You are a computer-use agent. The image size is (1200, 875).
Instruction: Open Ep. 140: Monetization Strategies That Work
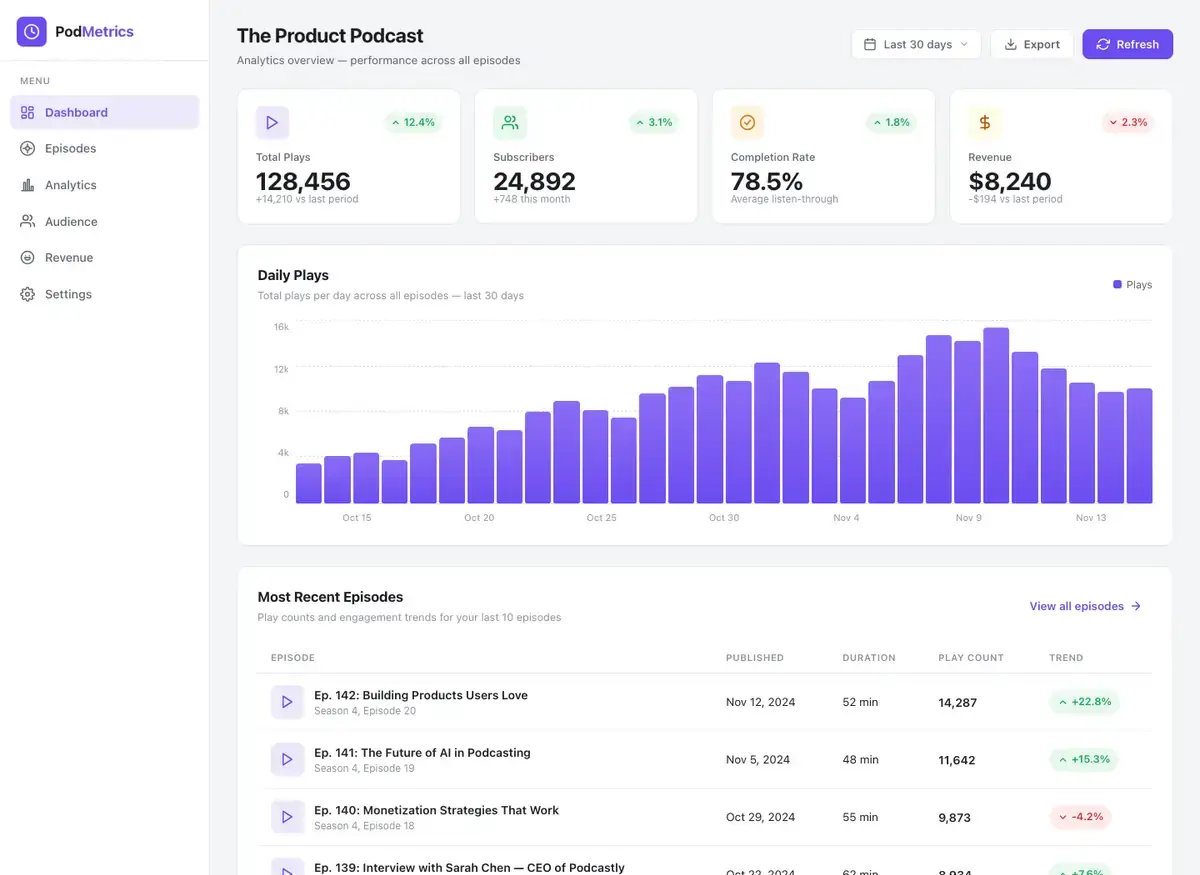[x=436, y=810]
